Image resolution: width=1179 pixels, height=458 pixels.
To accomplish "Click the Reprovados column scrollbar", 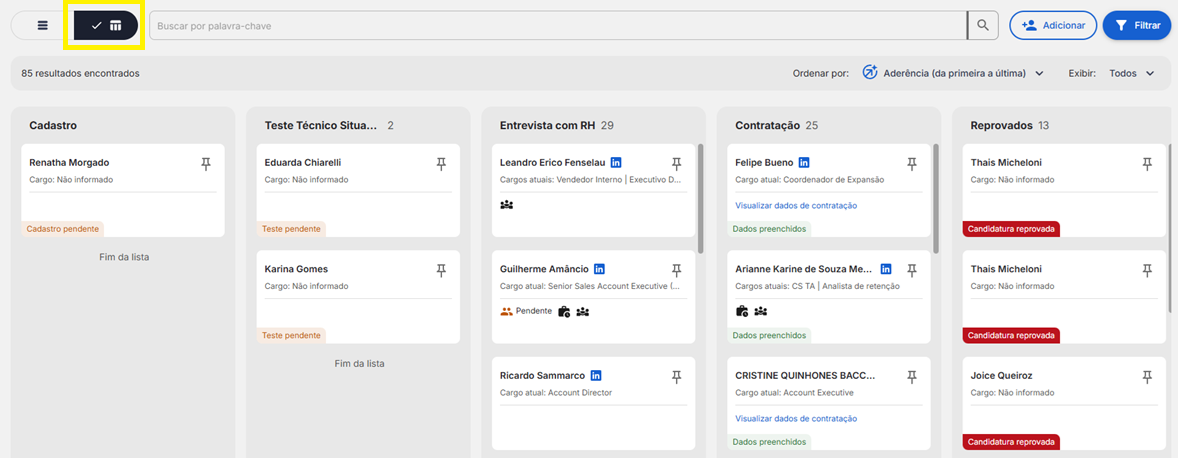I will pyautogui.click(x=1171, y=229).
